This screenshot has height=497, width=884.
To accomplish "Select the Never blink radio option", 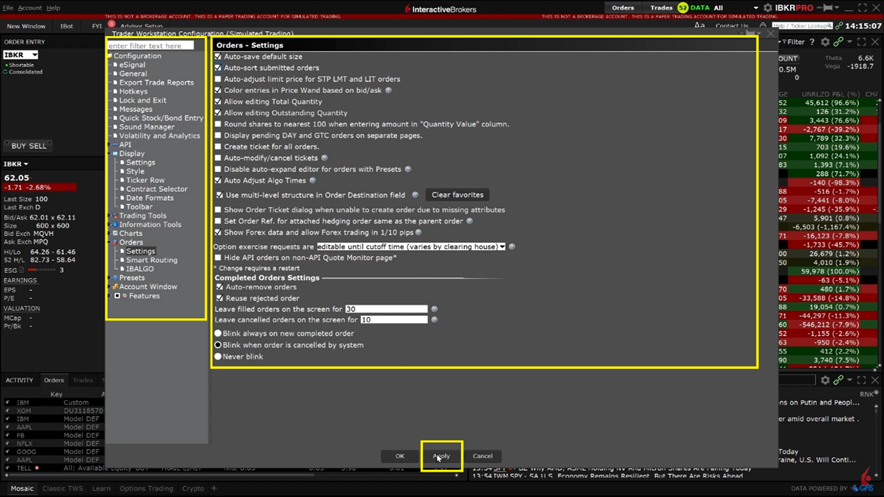I will tap(219, 356).
